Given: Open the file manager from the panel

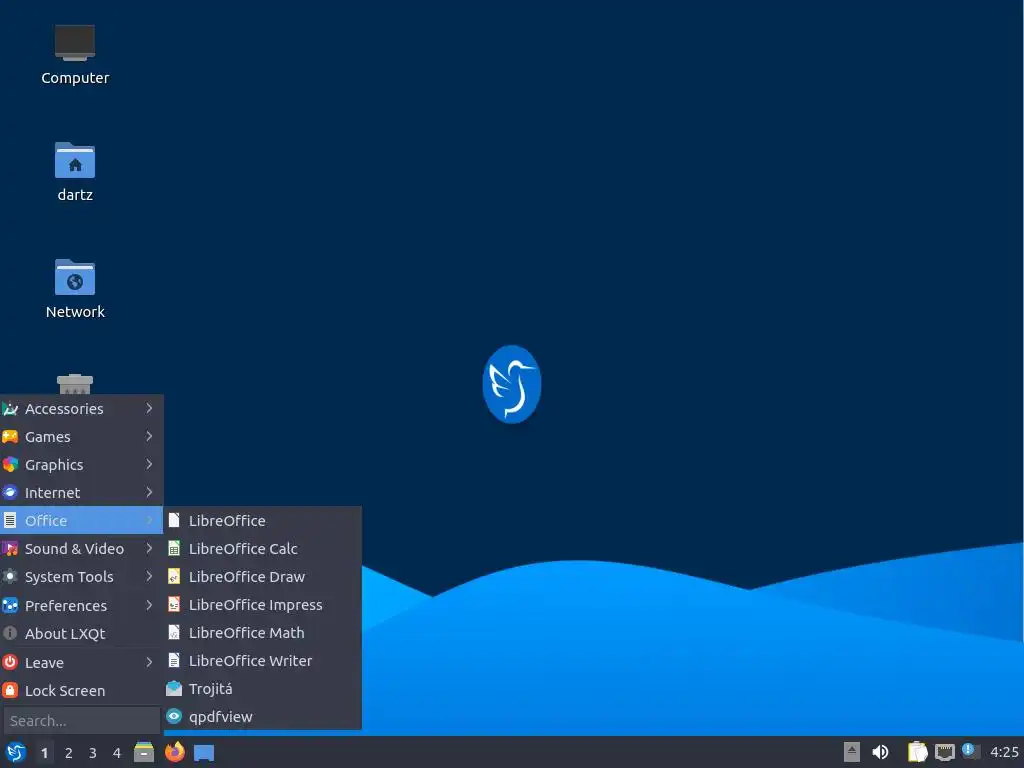Looking at the screenshot, I should click(144, 752).
